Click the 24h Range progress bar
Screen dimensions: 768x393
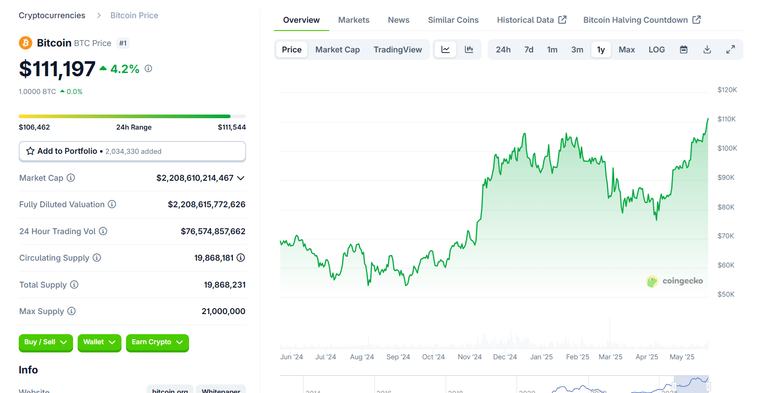click(x=132, y=116)
